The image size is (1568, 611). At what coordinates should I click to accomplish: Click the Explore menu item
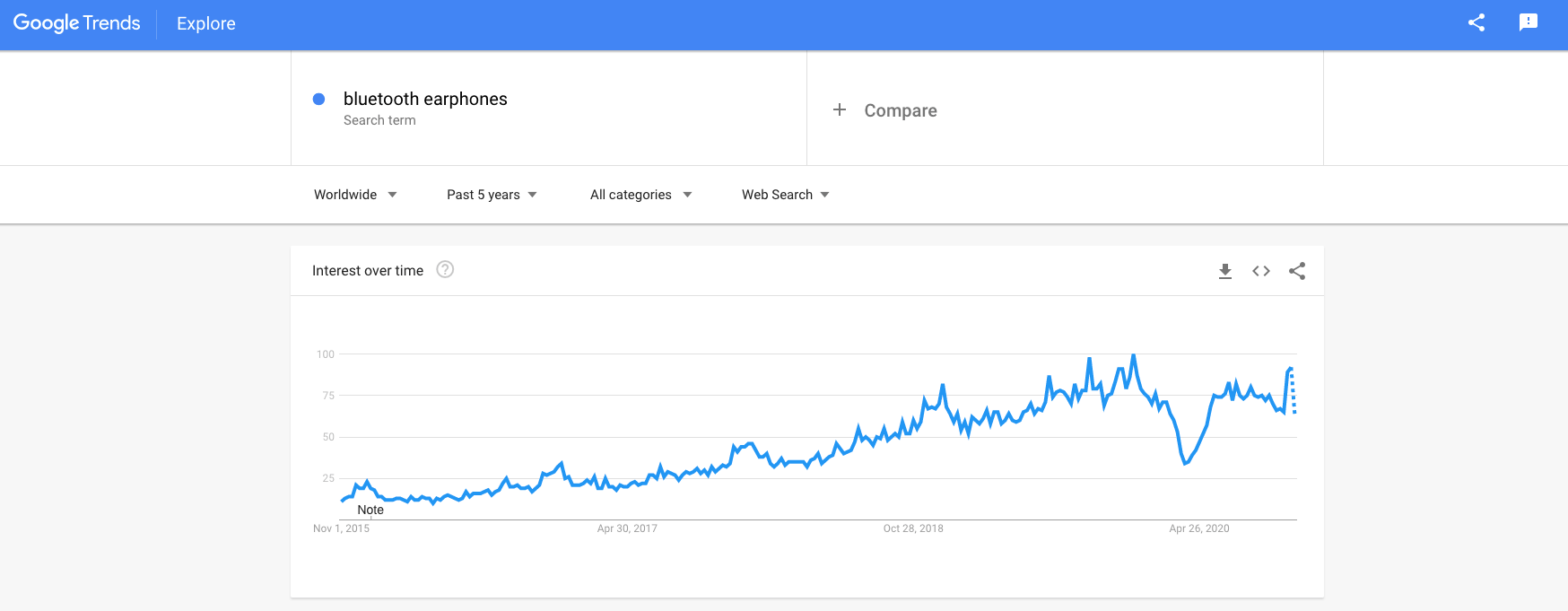(205, 23)
